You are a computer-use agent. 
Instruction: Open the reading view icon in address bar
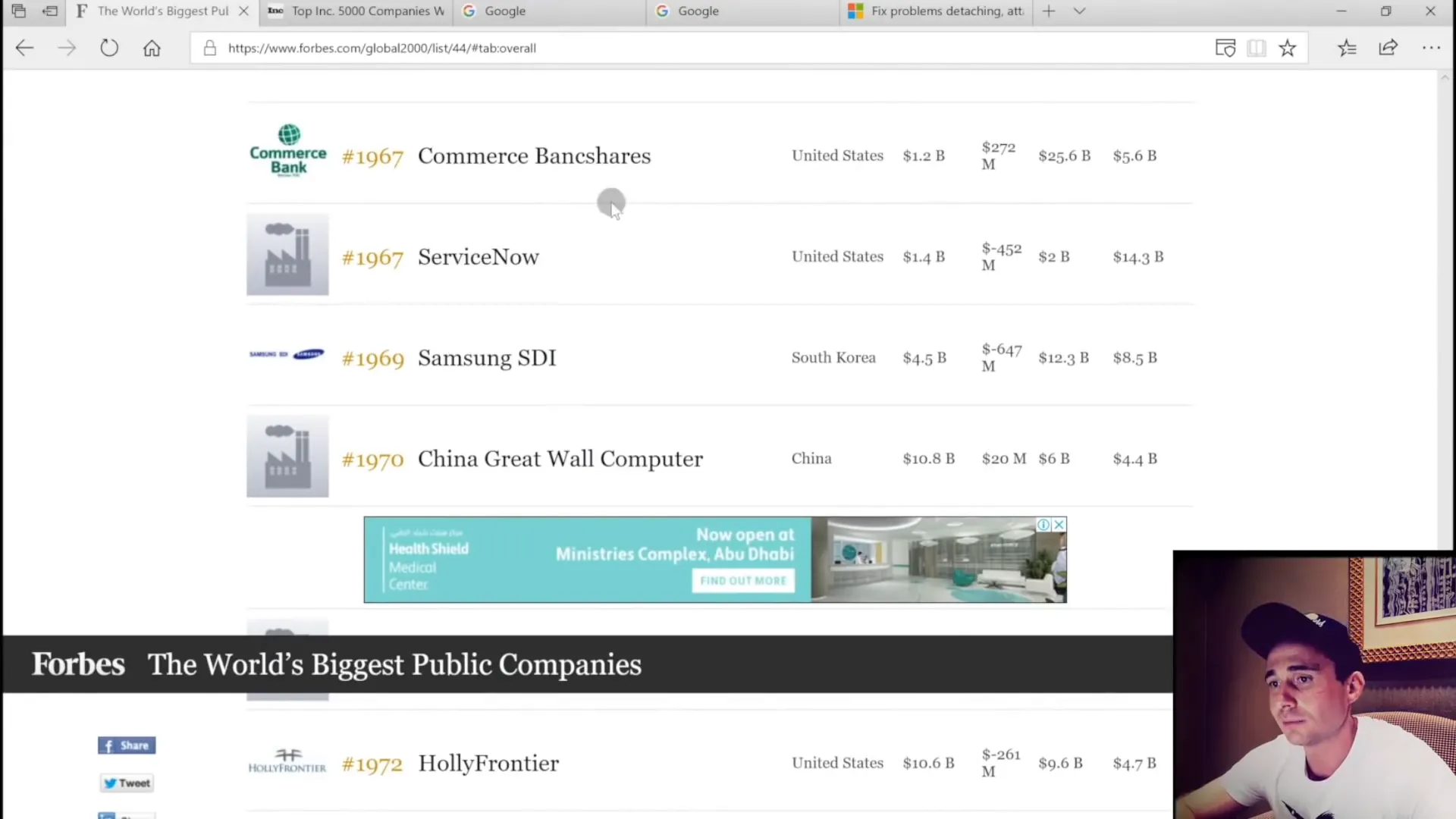tap(1257, 48)
